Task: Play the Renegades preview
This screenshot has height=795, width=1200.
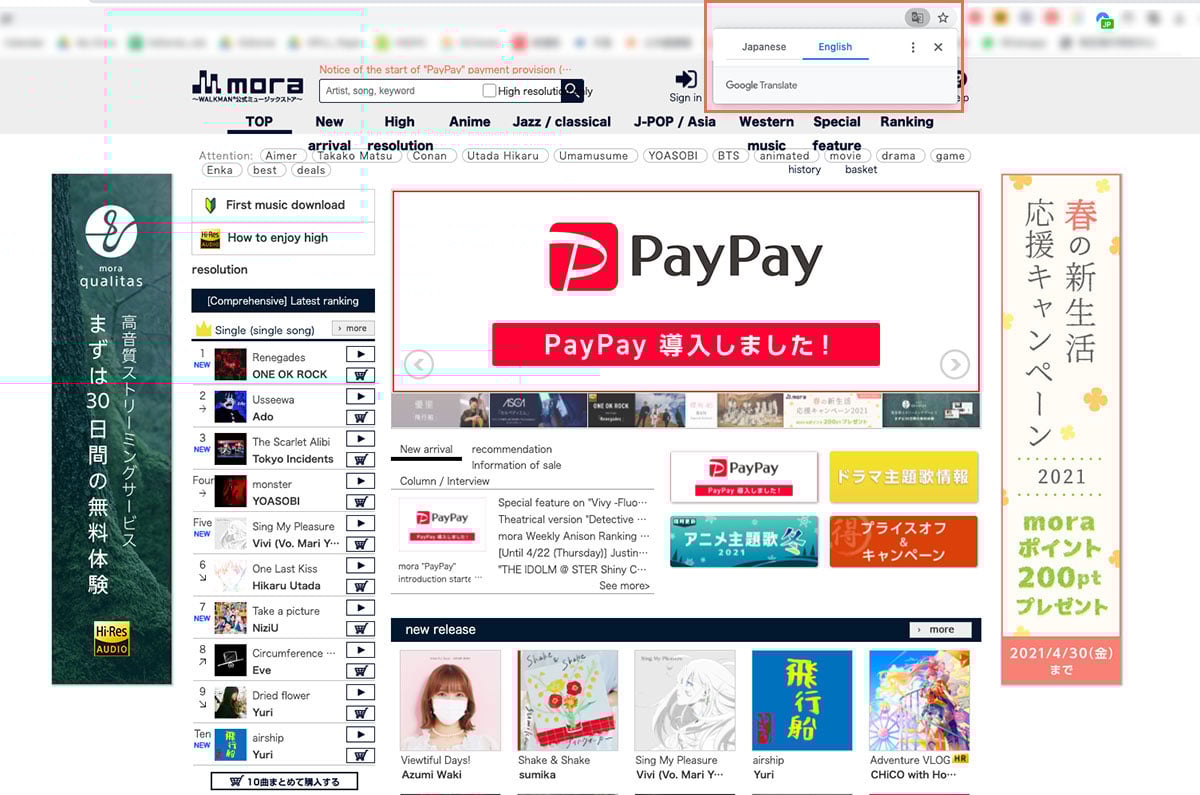Action: pyautogui.click(x=360, y=354)
